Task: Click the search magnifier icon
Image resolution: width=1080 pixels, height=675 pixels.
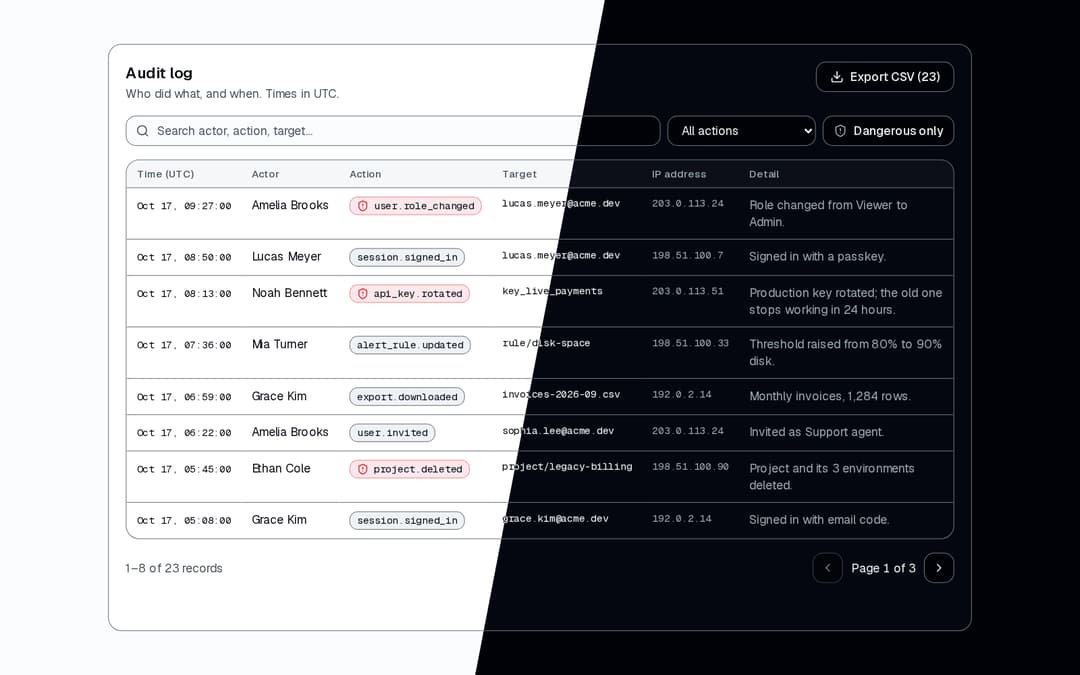Action: pyautogui.click(x=143, y=131)
